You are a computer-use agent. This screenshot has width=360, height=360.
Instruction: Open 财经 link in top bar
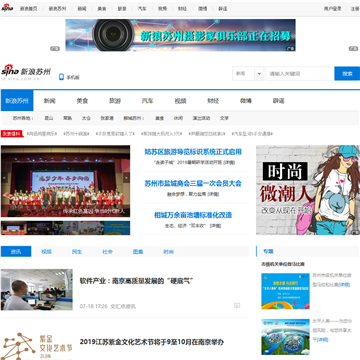[x=182, y=9]
